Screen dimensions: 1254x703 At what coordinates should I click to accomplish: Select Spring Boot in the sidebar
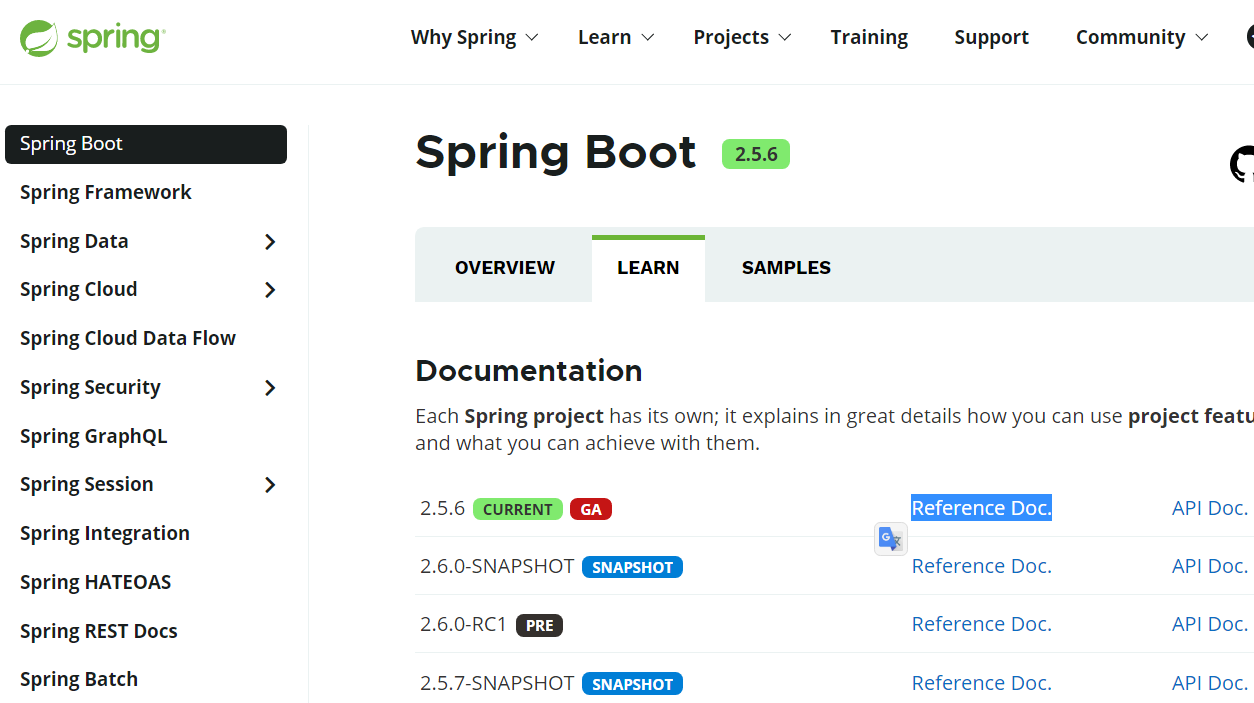(146, 144)
